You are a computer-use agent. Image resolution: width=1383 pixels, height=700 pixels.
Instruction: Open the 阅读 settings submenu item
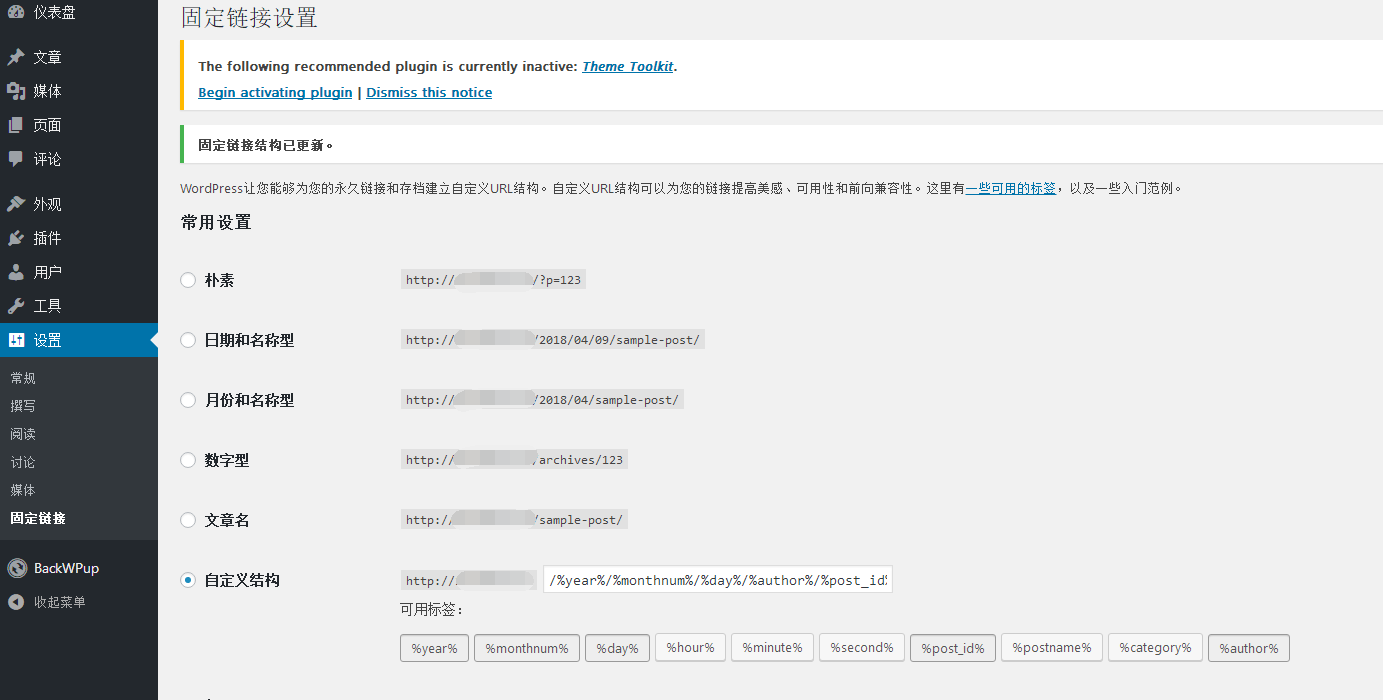(23, 434)
